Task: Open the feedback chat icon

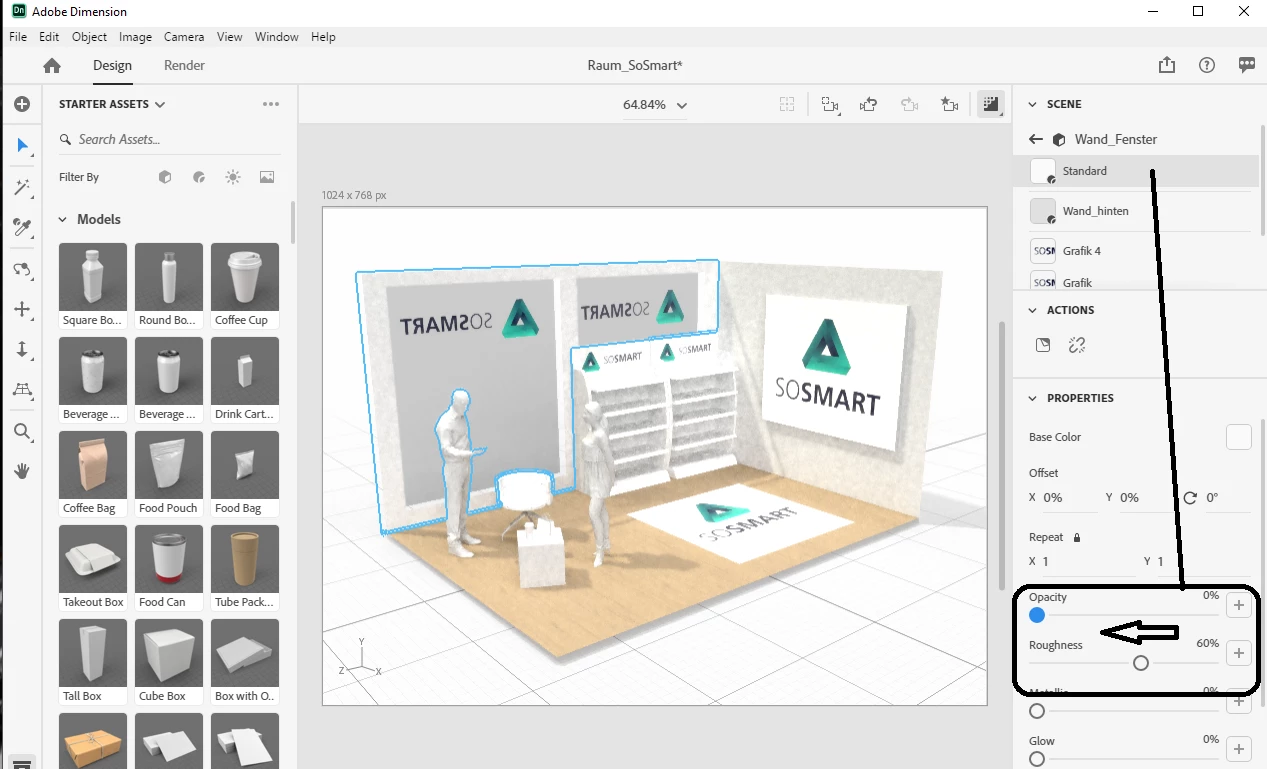Action: point(1247,65)
